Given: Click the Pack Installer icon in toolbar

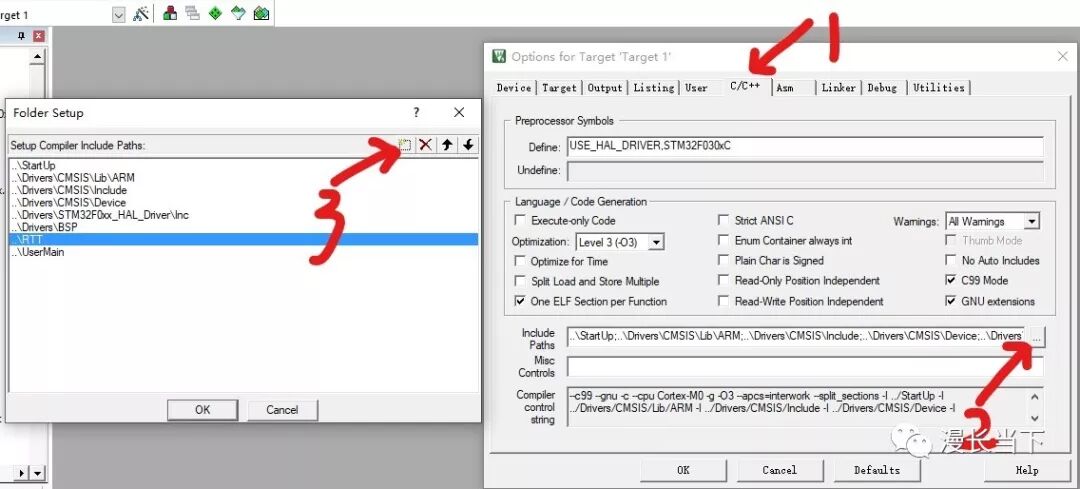Looking at the screenshot, I should 261,14.
